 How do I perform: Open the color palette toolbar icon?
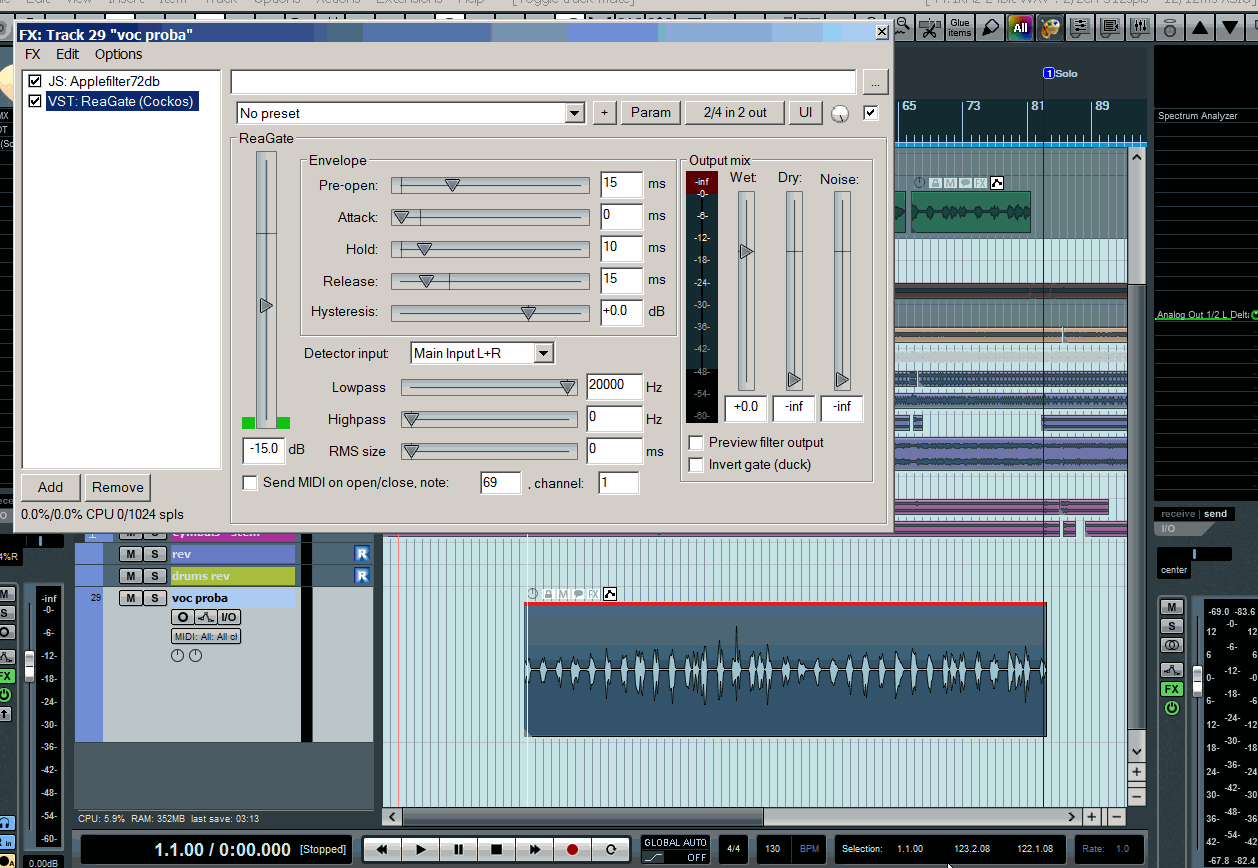pyautogui.click(x=1049, y=27)
